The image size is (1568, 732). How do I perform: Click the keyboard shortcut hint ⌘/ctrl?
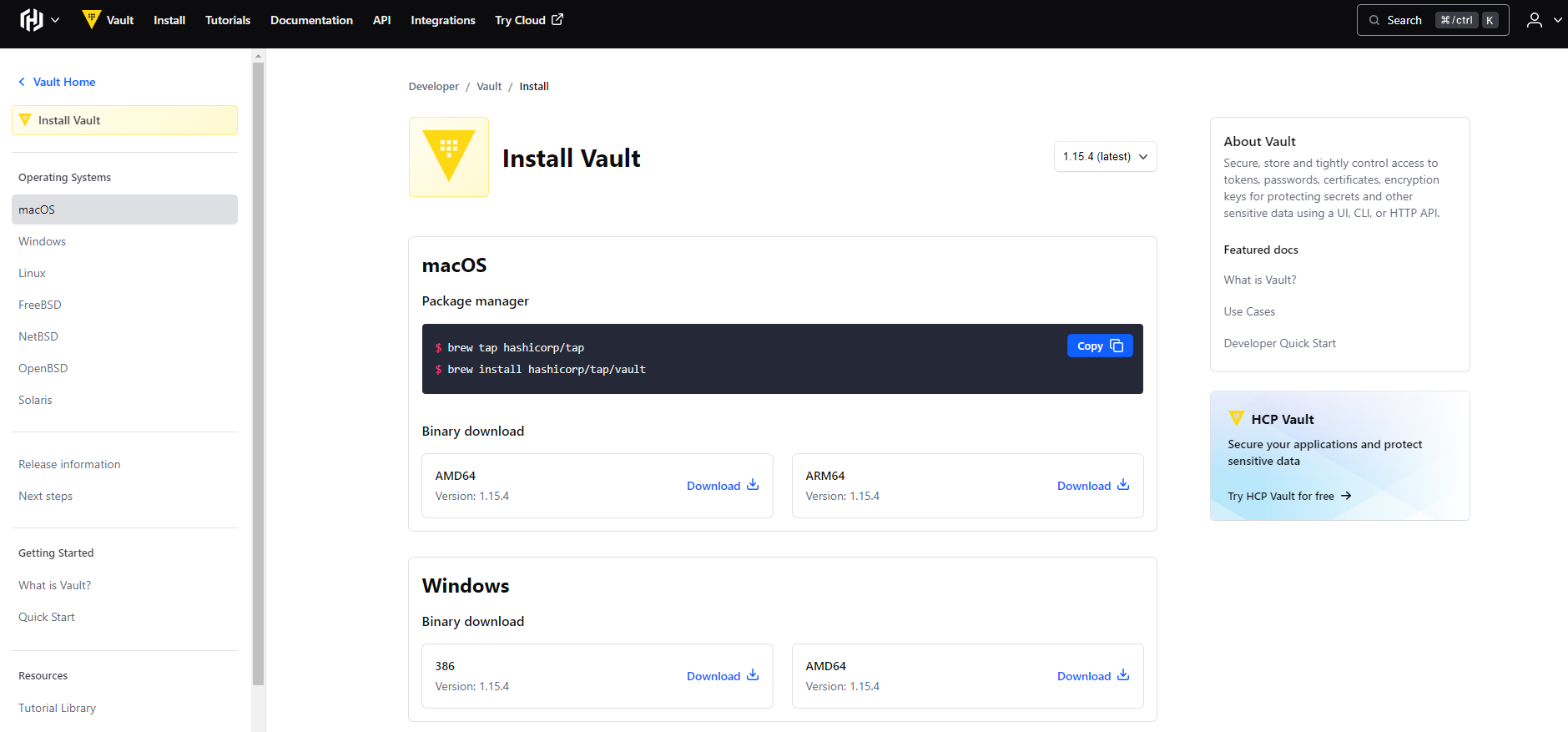[1457, 20]
